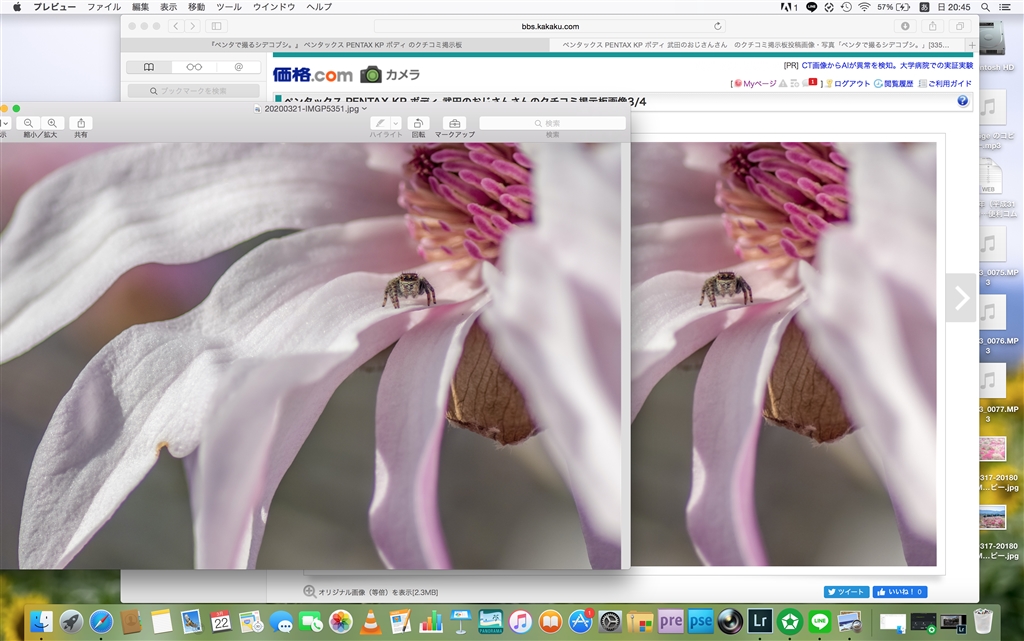The image size is (1024, 641).
Task: Click the red notification badge icon
Action: point(812,82)
